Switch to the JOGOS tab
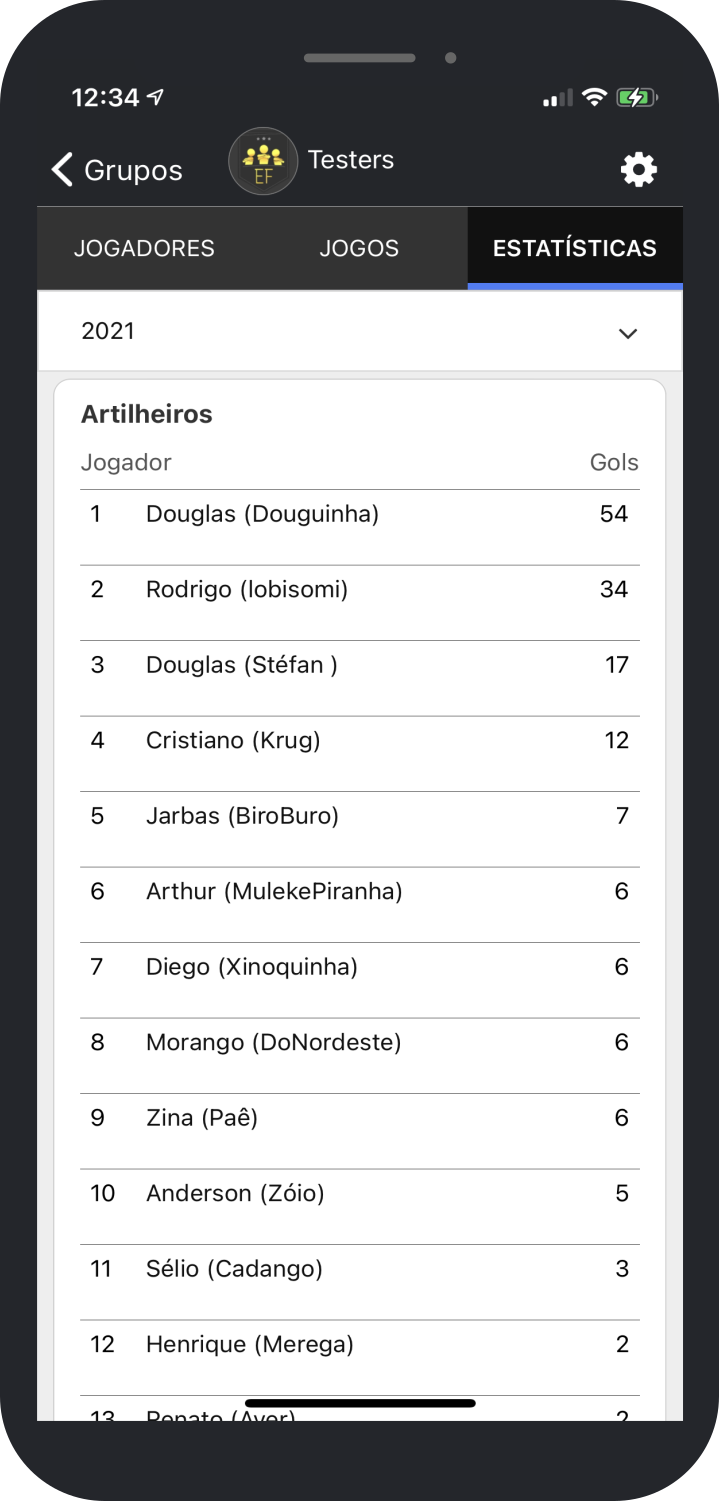The height and width of the screenshot is (1501, 719). 359,247
